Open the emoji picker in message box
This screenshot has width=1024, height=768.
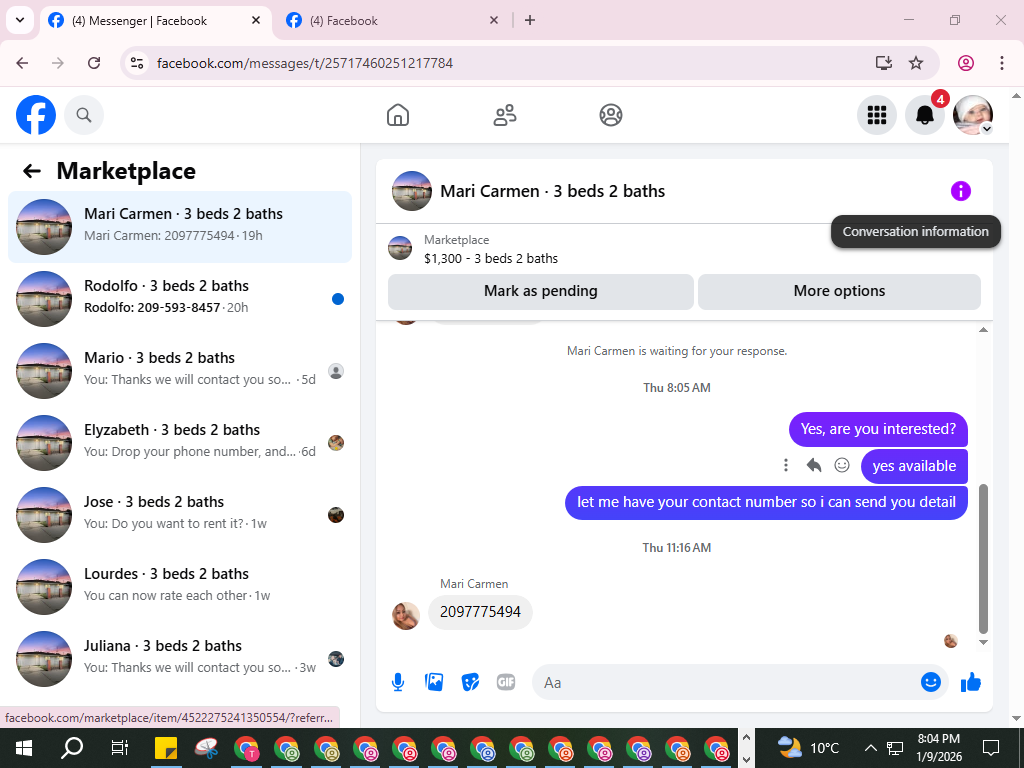click(x=931, y=682)
